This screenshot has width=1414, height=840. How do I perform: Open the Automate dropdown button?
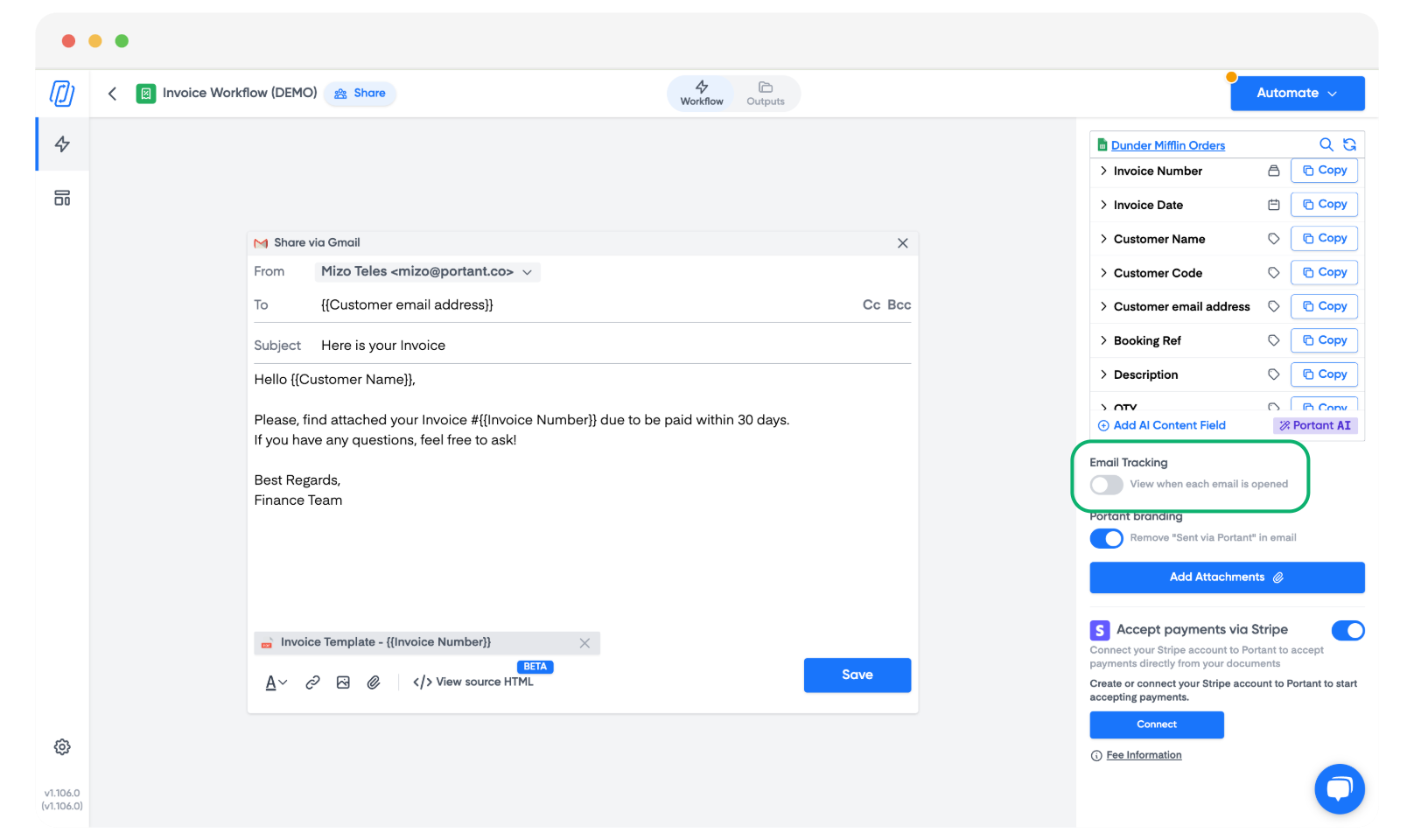pyautogui.click(x=1297, y=94)
